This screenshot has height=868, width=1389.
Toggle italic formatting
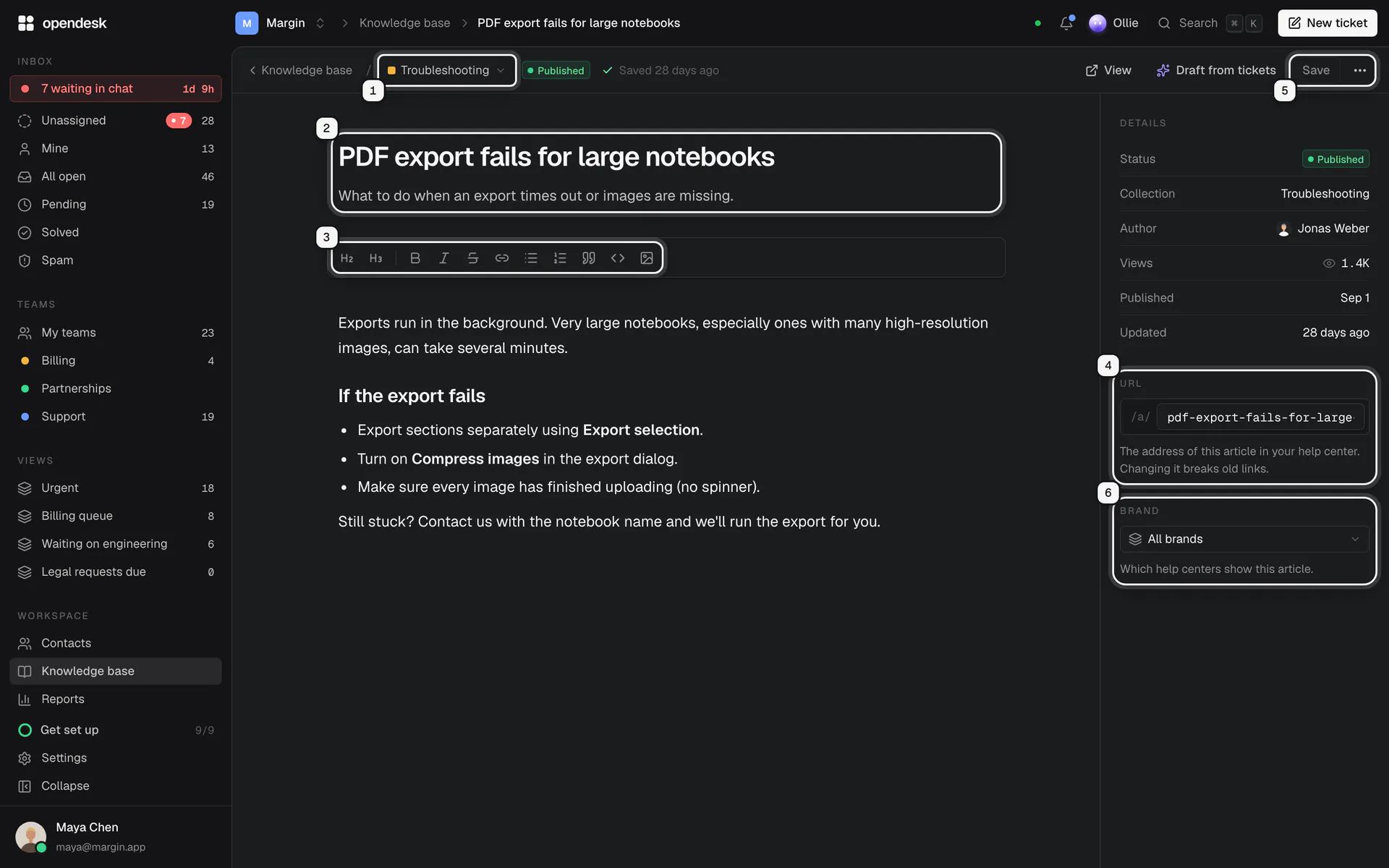443,258
